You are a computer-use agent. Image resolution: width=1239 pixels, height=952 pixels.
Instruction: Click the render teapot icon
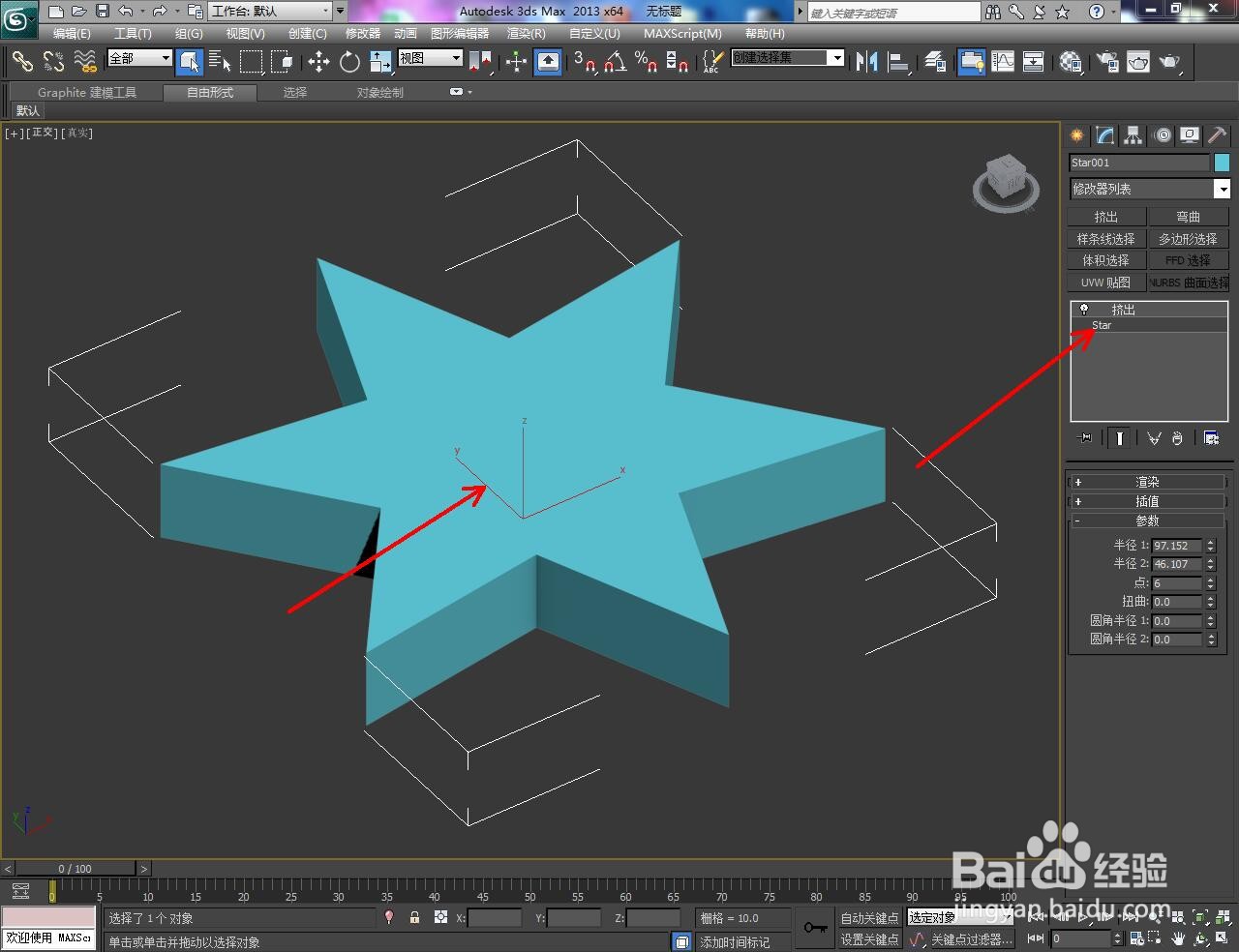coord(1169,62)
